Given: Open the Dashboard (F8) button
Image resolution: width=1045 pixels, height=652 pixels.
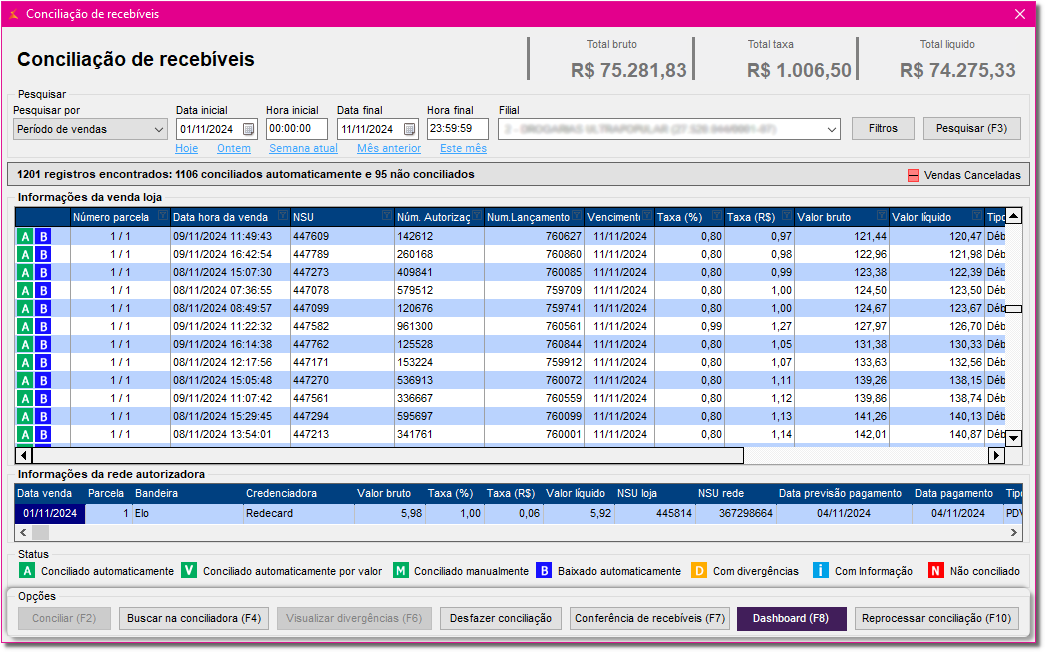Looking at the screenshot, I should (791, 618).
